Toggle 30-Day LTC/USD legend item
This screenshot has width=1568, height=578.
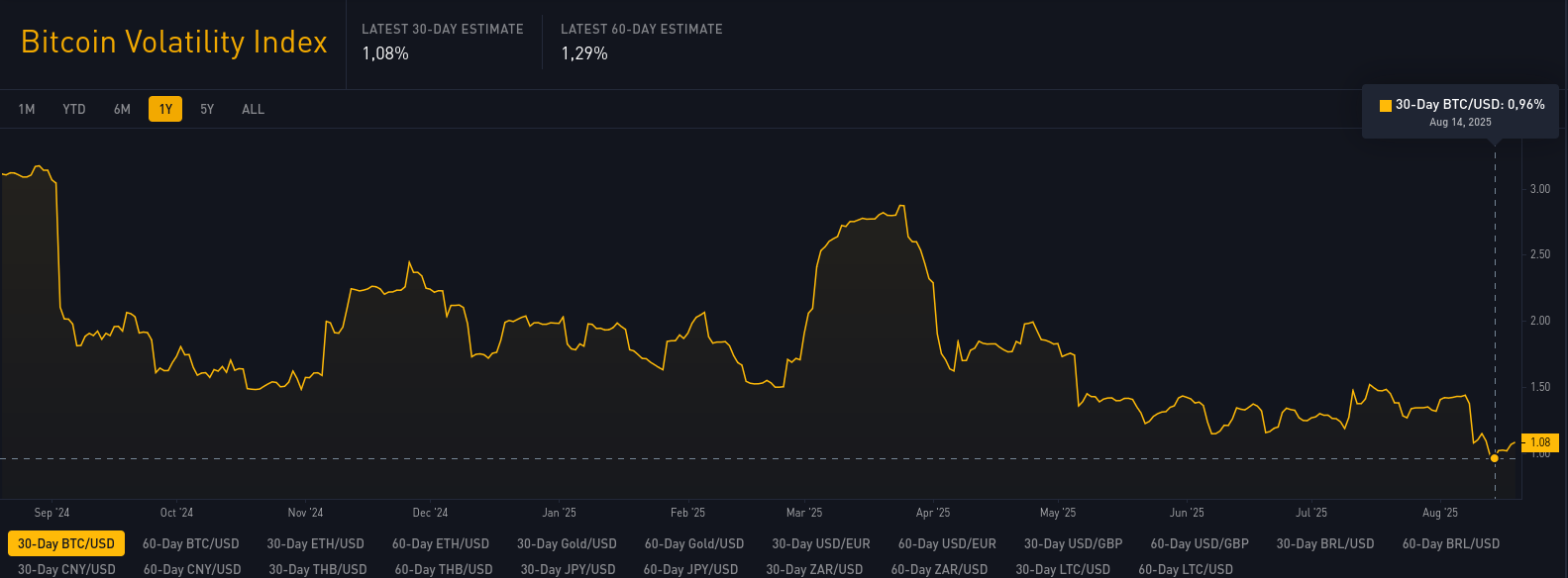click(x=1063, y=569)
